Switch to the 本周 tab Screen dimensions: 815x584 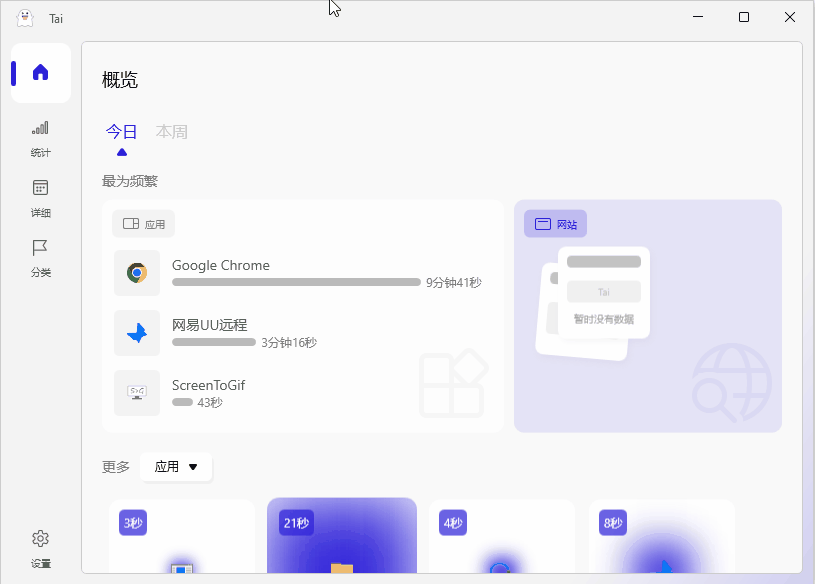click(x=172, y=132)
